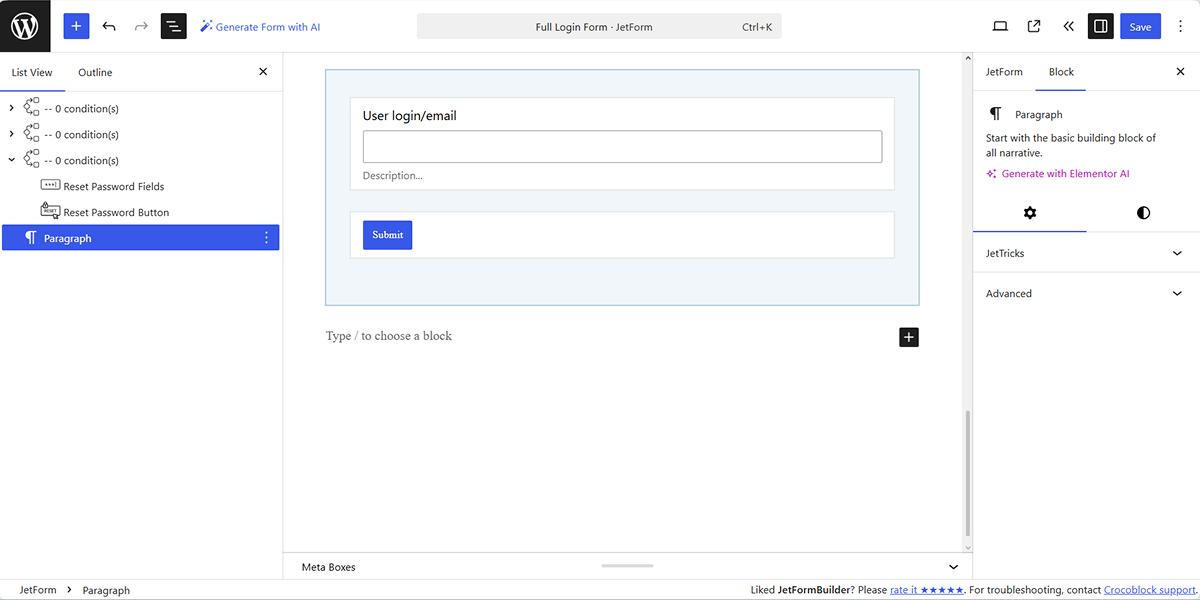Grab the Meta Boxes resize handle

627,566
